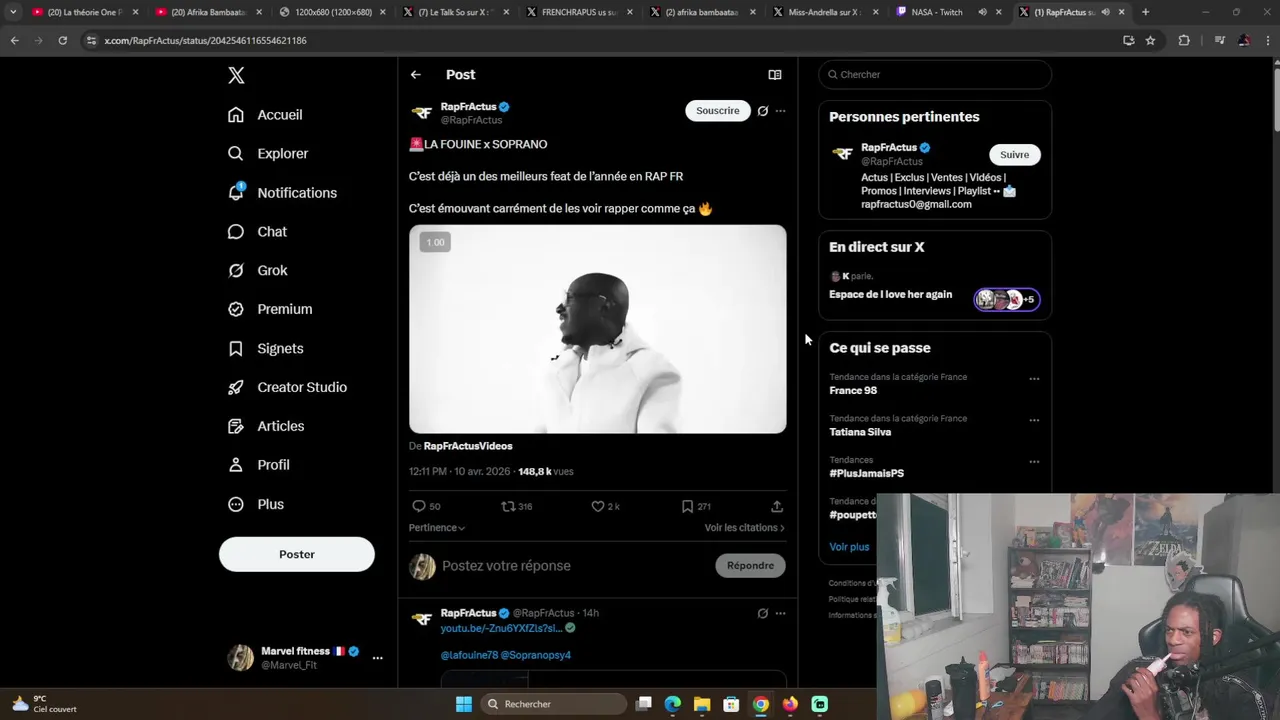This screenshot has height=720, width=1280.
Task: Switch to FRENCHRAPUS browser tab
Action: (x=572, y=12)
